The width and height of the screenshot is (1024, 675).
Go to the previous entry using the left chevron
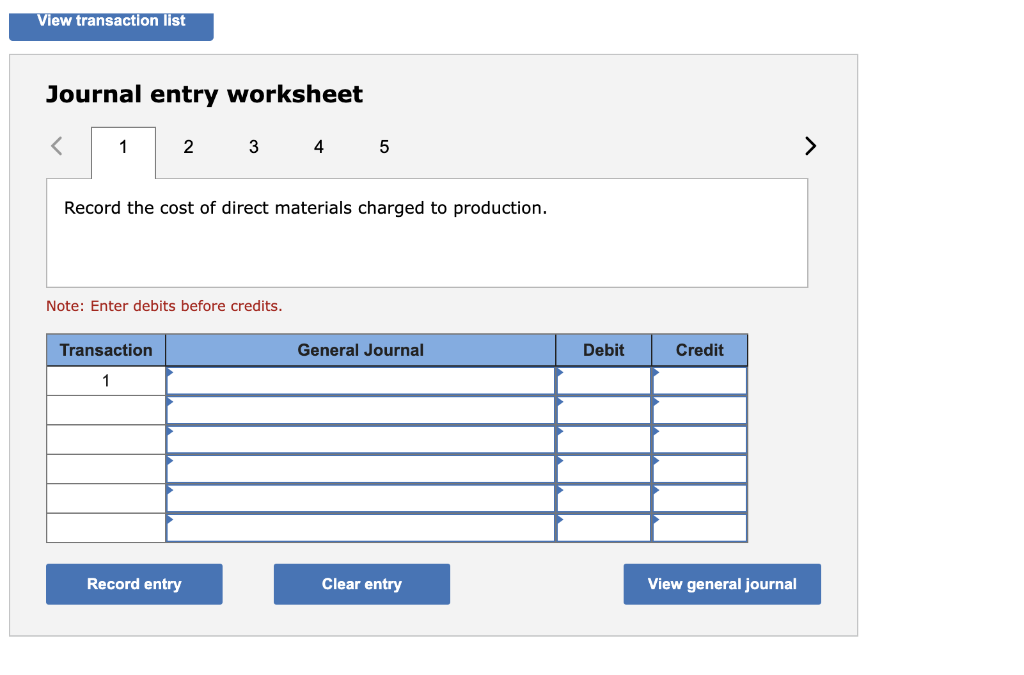[57, 146]
